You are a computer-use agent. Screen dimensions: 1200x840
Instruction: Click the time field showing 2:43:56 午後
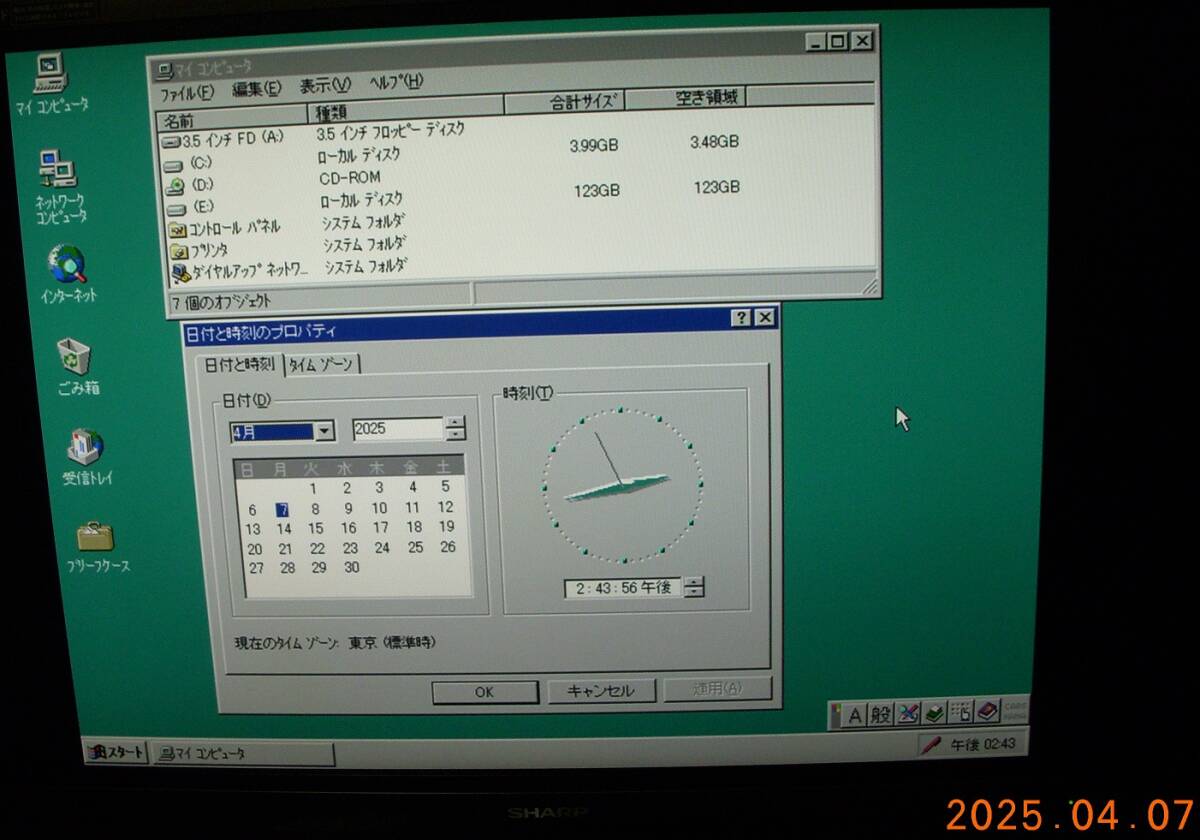(623, 588)
